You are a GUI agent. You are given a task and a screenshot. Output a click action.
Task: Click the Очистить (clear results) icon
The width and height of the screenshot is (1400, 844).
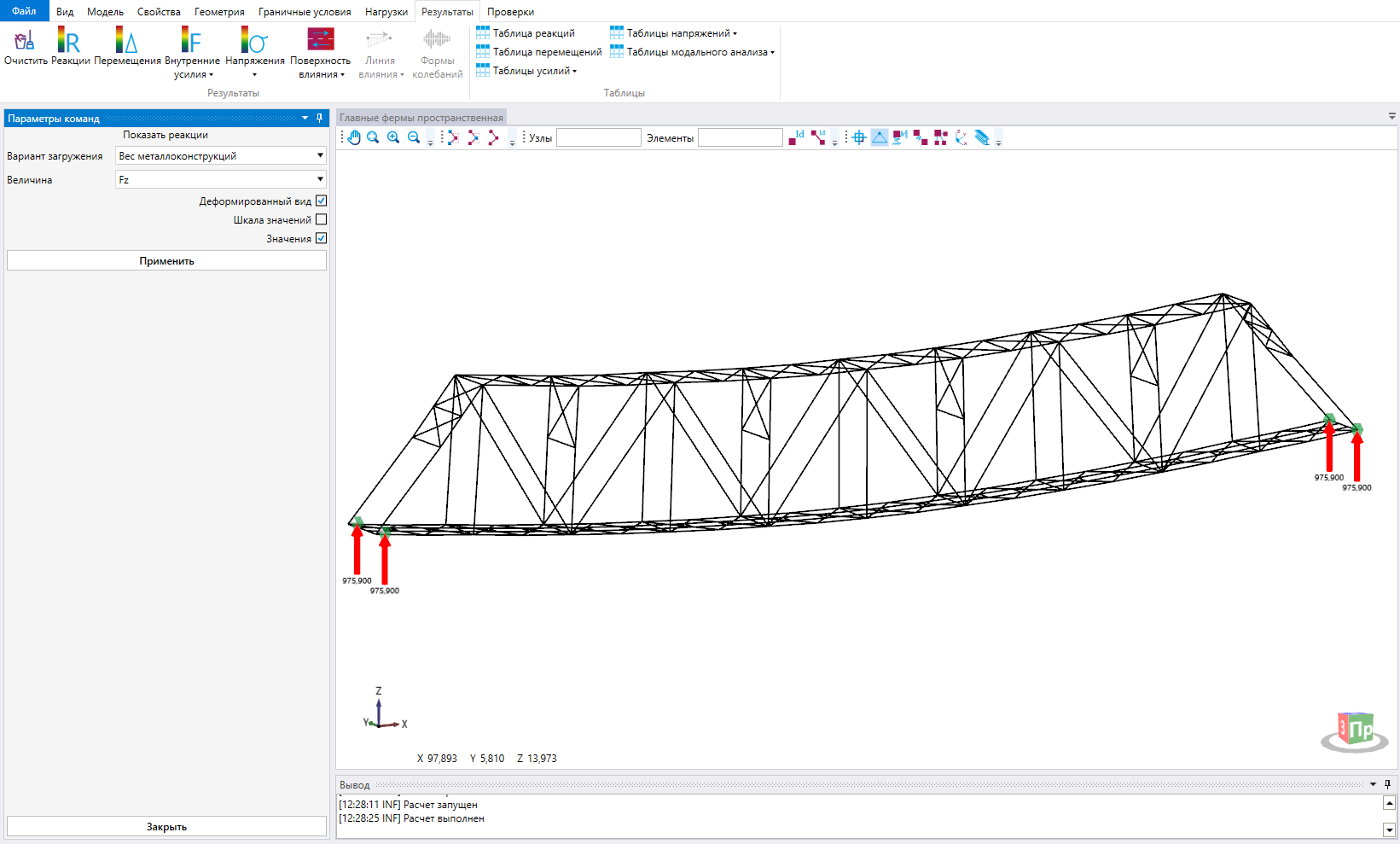(25, 40)
